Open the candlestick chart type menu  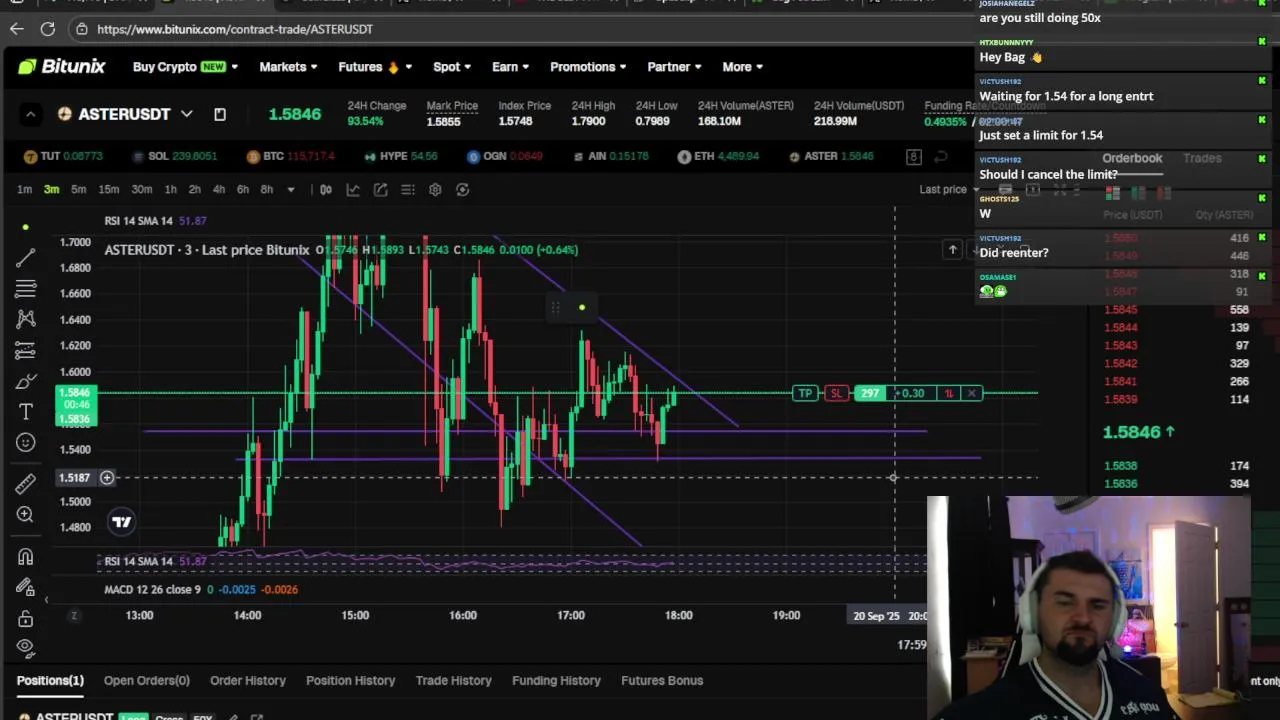click(x=325, y=189)
